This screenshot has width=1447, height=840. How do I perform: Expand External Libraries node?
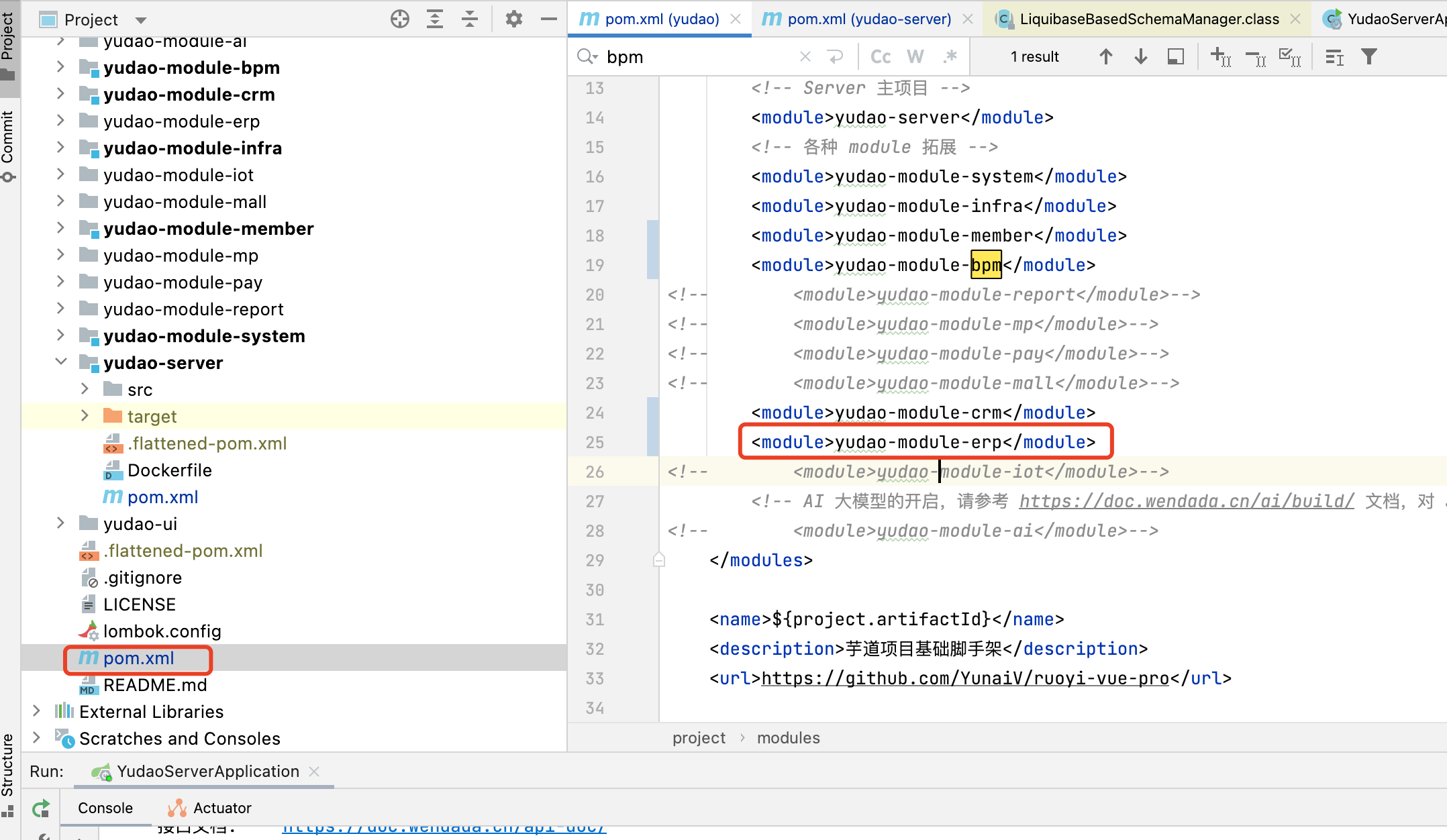[x=36, y=711]
